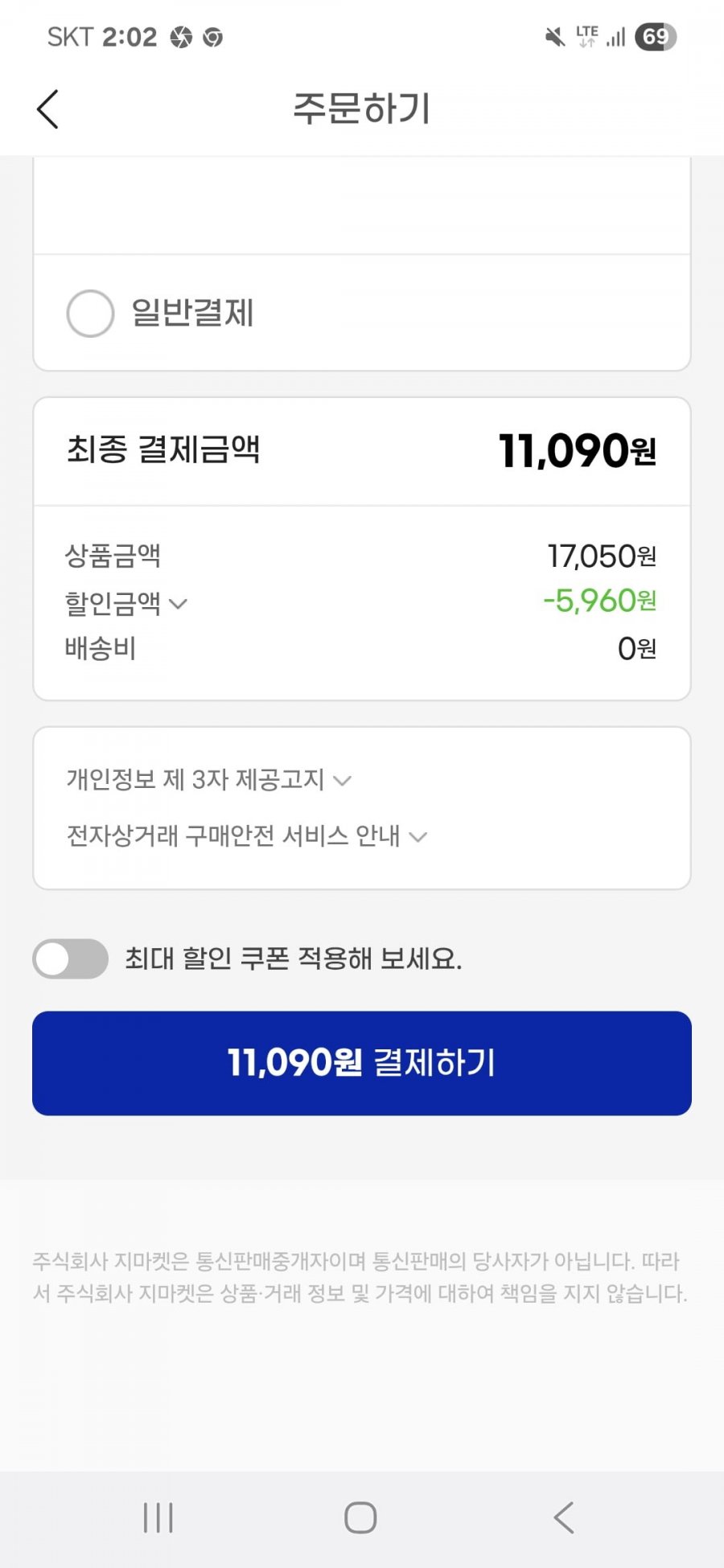Select the 일반결제 radio button

[90, 313]
